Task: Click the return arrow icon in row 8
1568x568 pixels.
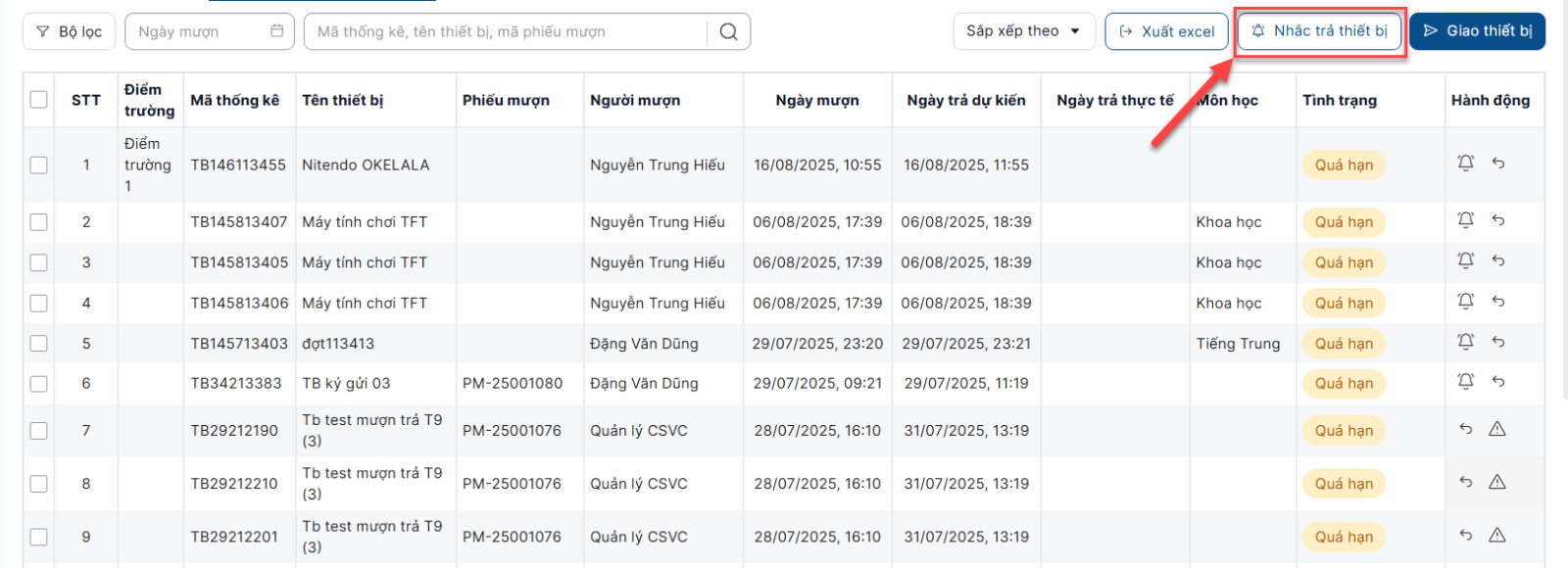Action: [x=1465, y=482]
